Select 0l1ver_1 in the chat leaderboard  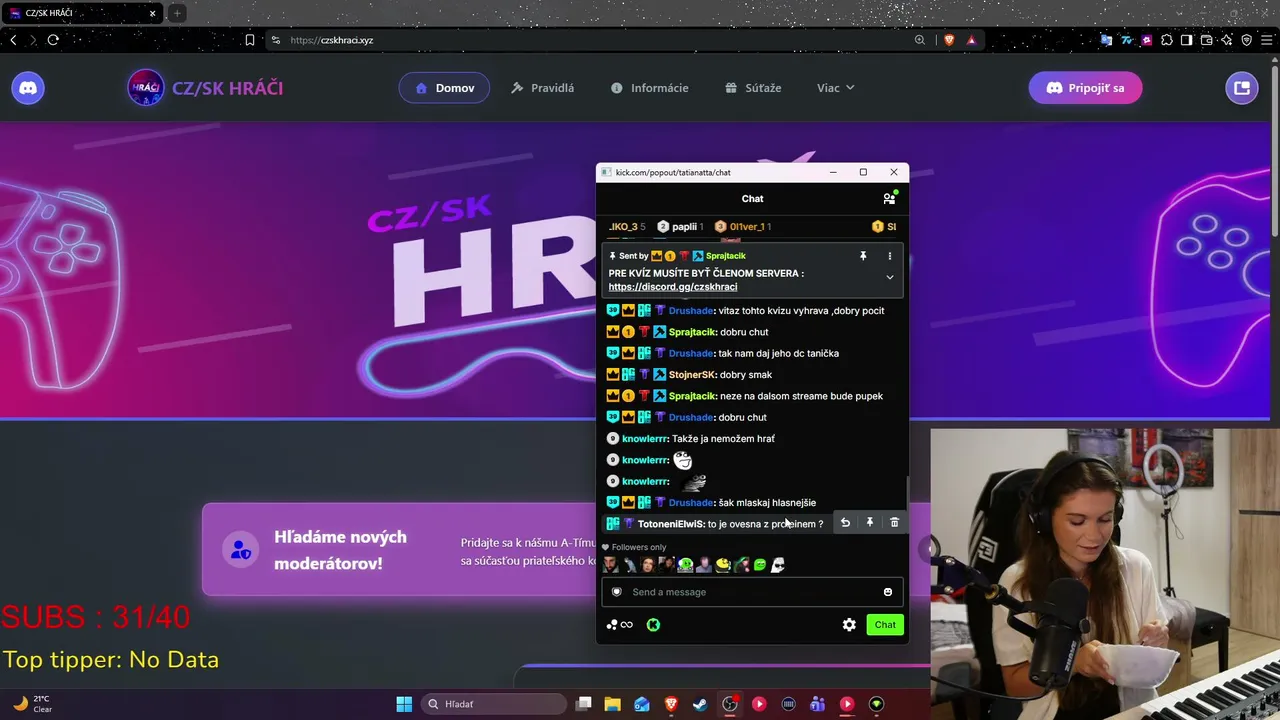point(742,227)
